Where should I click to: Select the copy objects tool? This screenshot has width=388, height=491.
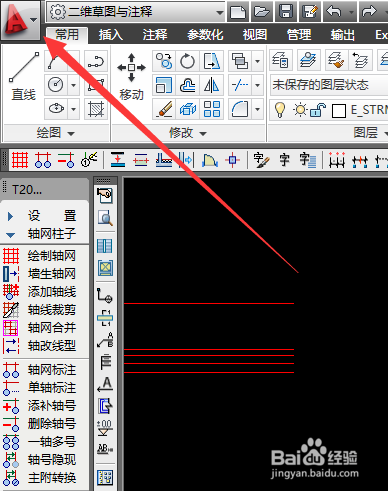164,61
